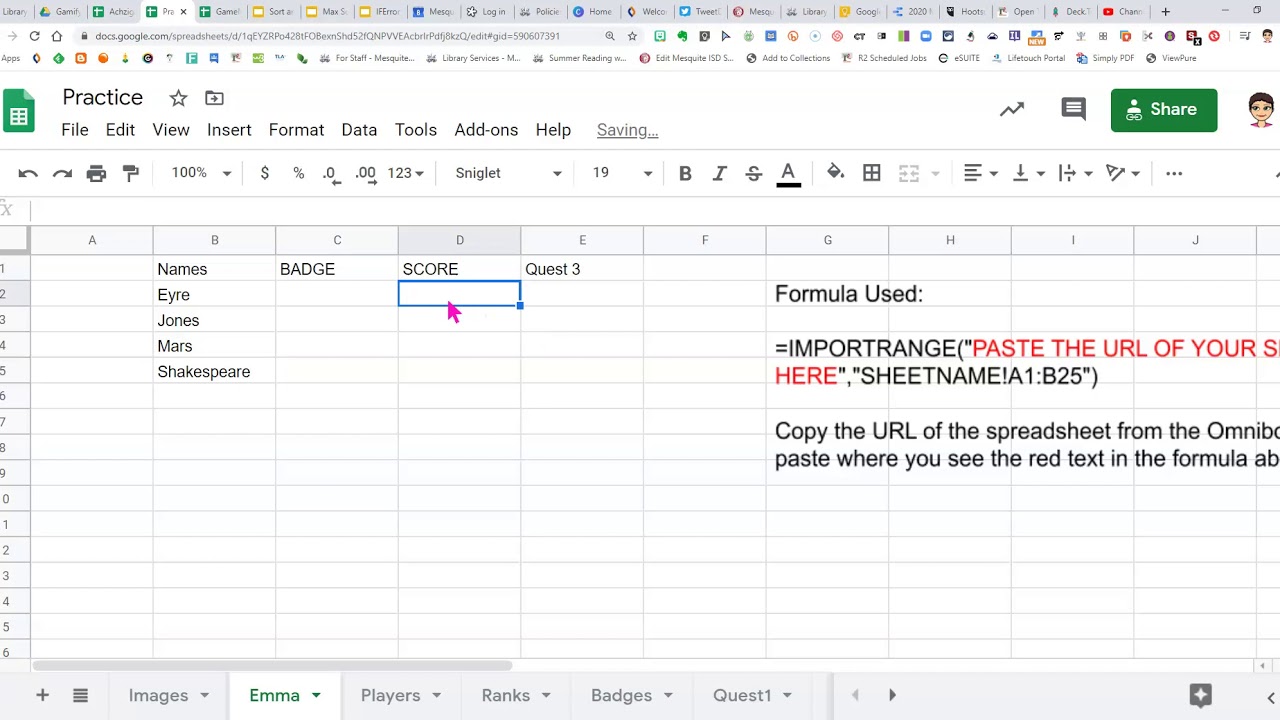Increase decimal places icon
The image size is (1280, 720).
pos(366,173)
